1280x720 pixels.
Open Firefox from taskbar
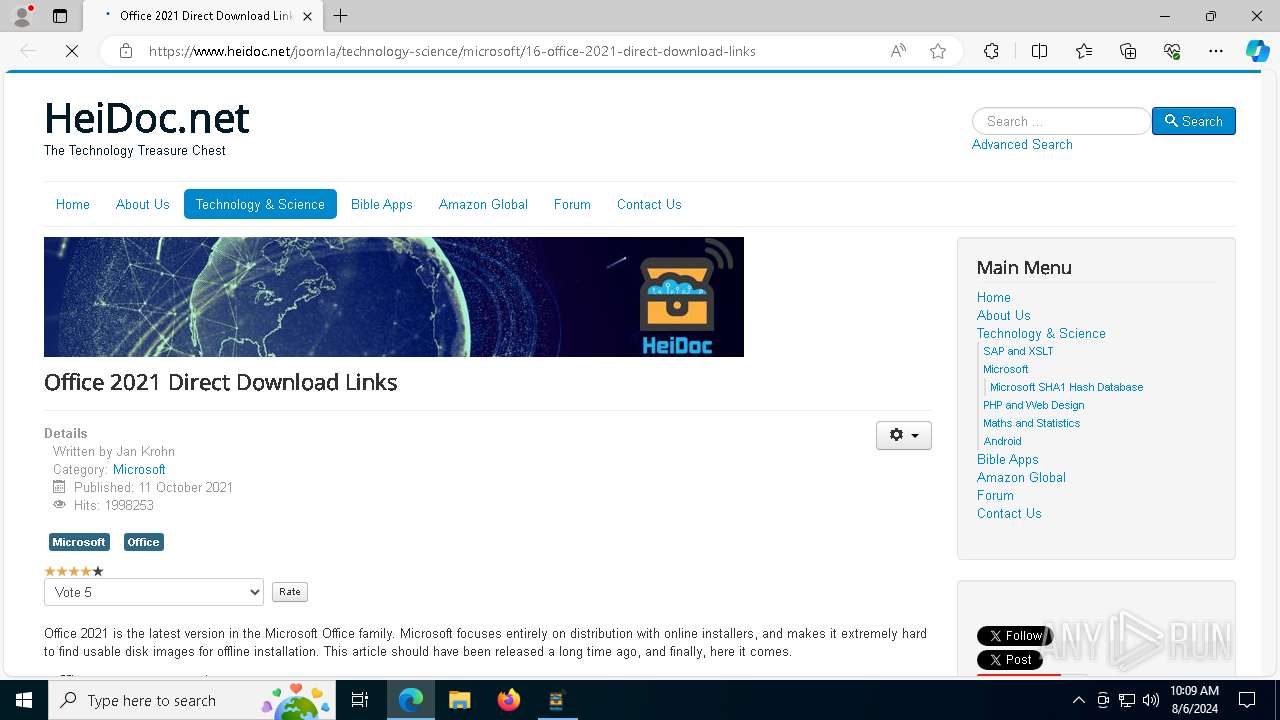(509, 700)
